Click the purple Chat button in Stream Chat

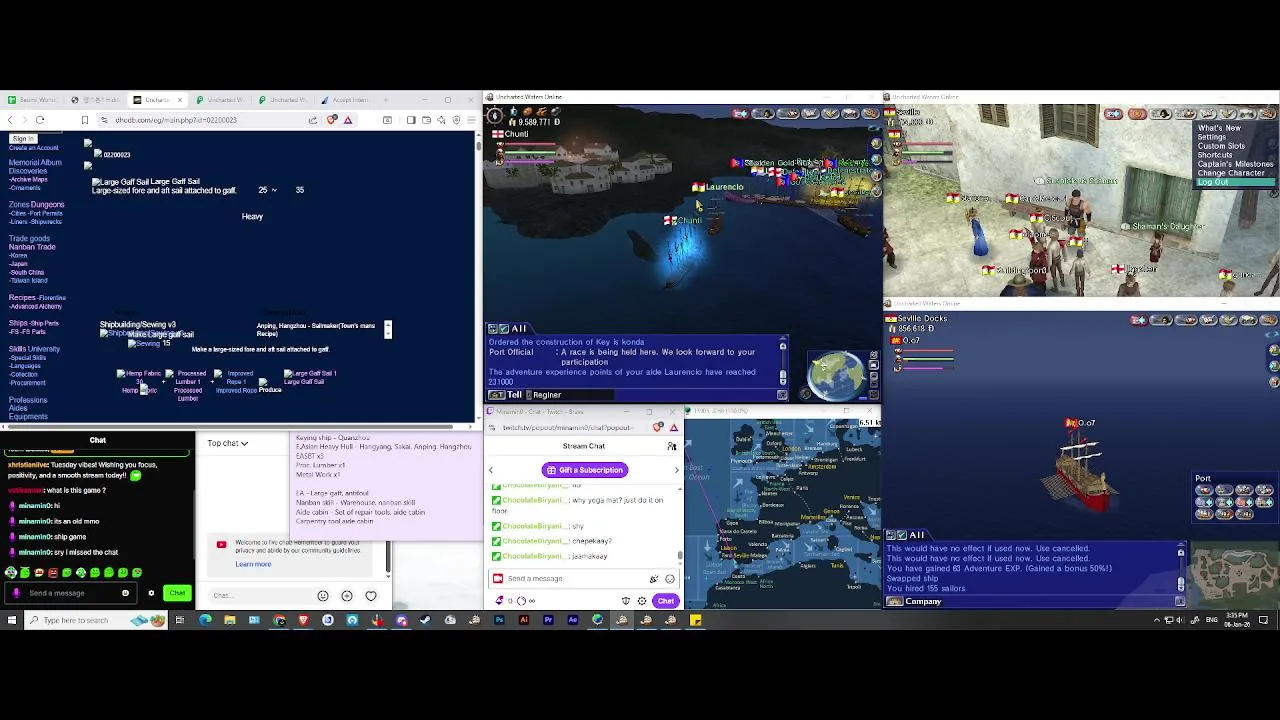point(666,601)
